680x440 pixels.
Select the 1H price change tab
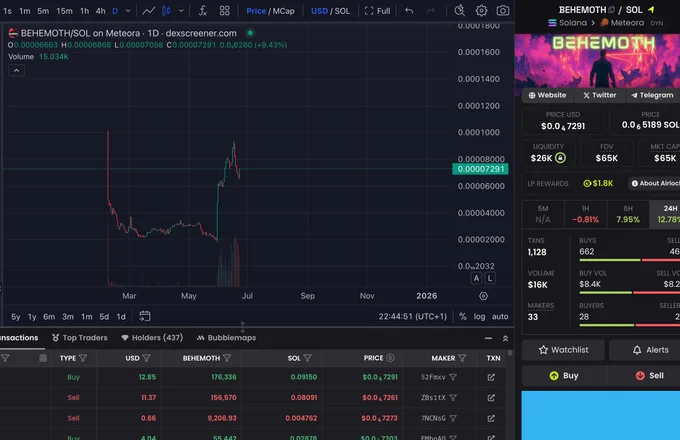pyautogui.click(x=585, y=214)
